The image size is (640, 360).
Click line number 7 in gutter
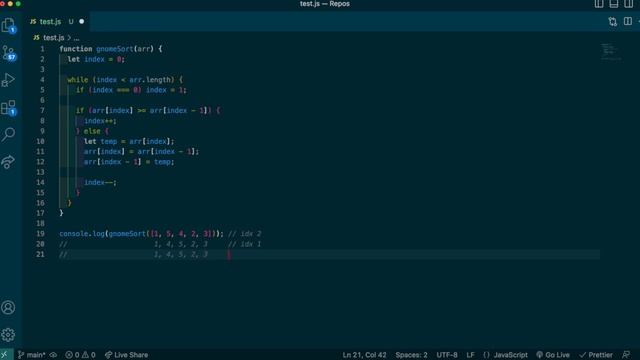(x=42, y=111)
